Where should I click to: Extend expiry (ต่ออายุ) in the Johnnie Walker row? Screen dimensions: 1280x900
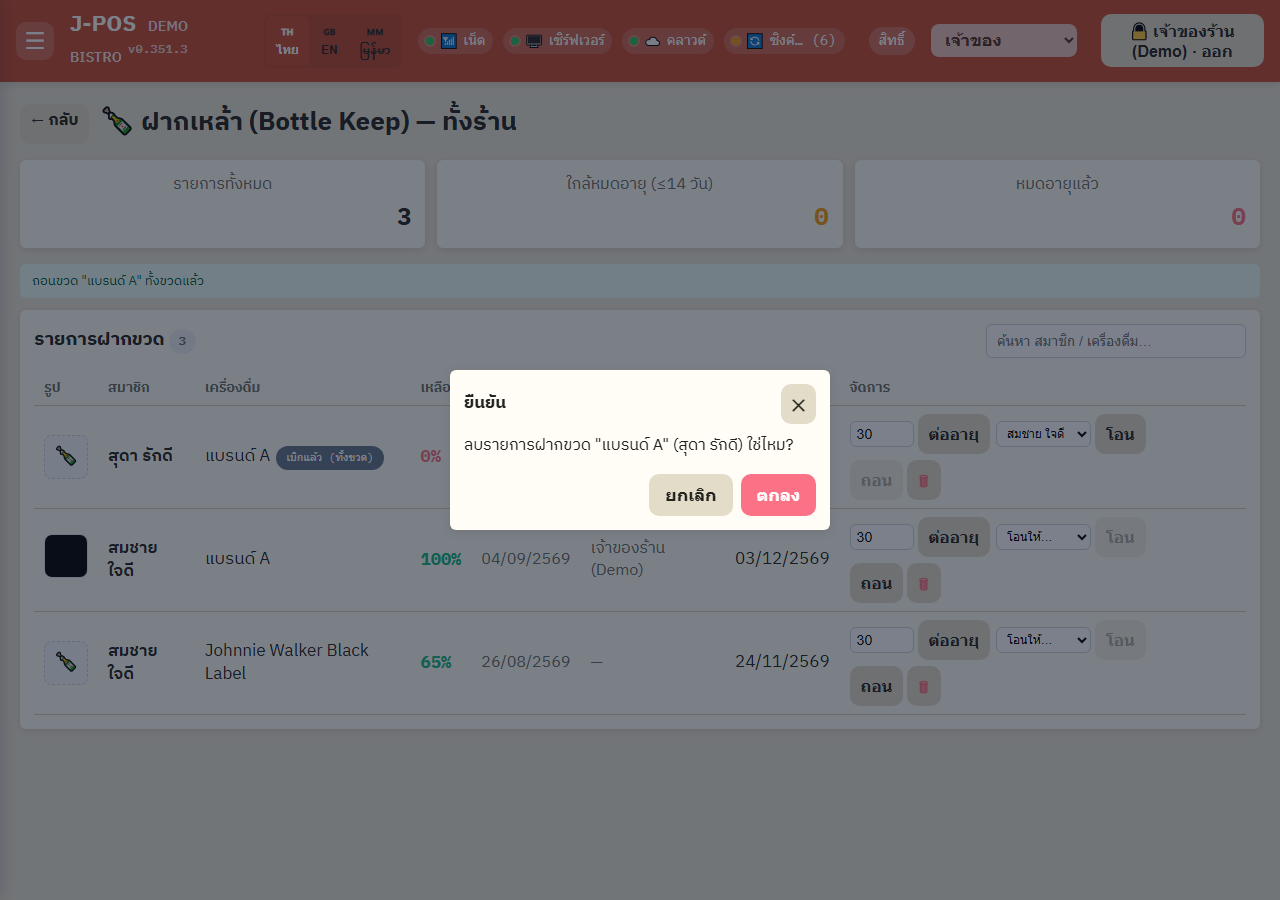(954, 640)
